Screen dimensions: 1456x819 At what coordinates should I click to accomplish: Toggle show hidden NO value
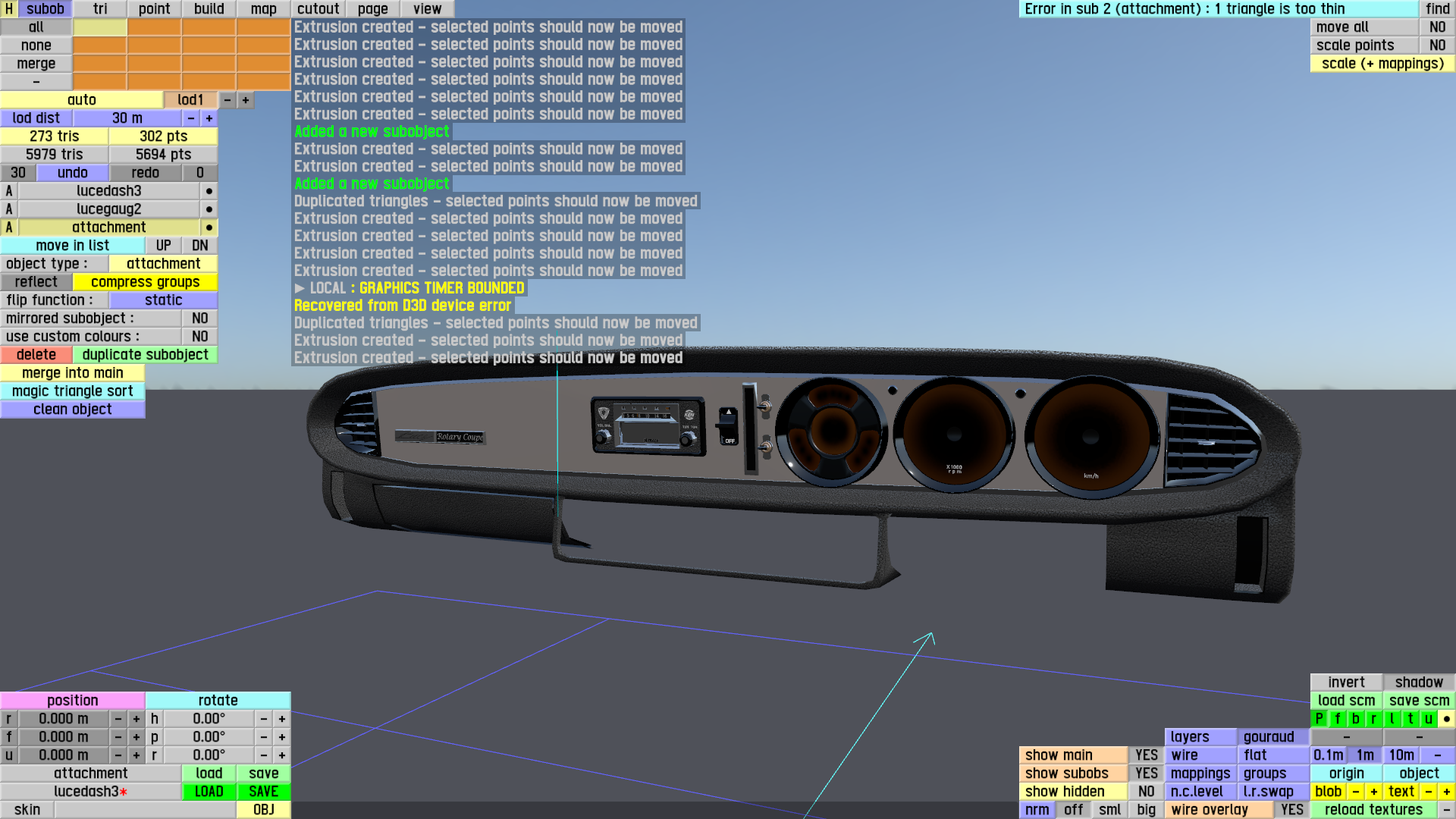(x=1146, y=792)
